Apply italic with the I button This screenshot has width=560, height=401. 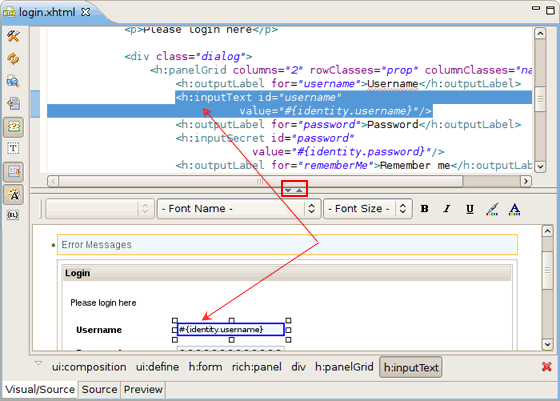coord(447,209)
